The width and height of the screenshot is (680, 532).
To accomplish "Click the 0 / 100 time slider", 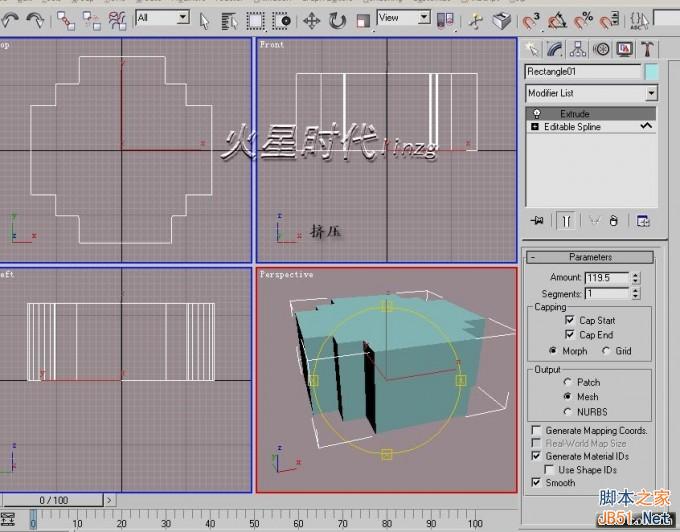I will point(53,500).
